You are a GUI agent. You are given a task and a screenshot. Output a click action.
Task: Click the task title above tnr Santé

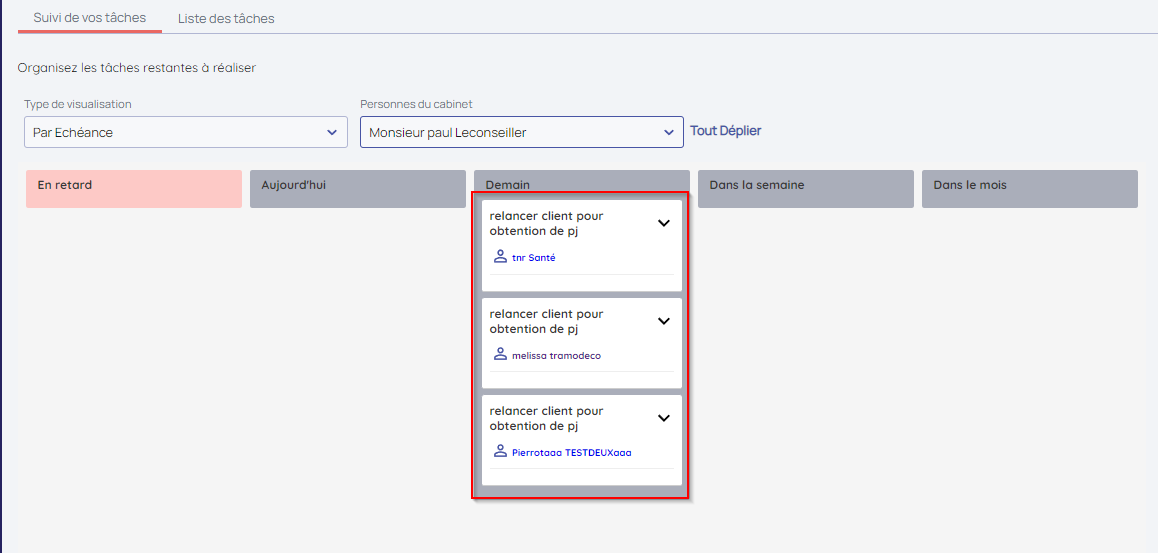tap(546, 223)
